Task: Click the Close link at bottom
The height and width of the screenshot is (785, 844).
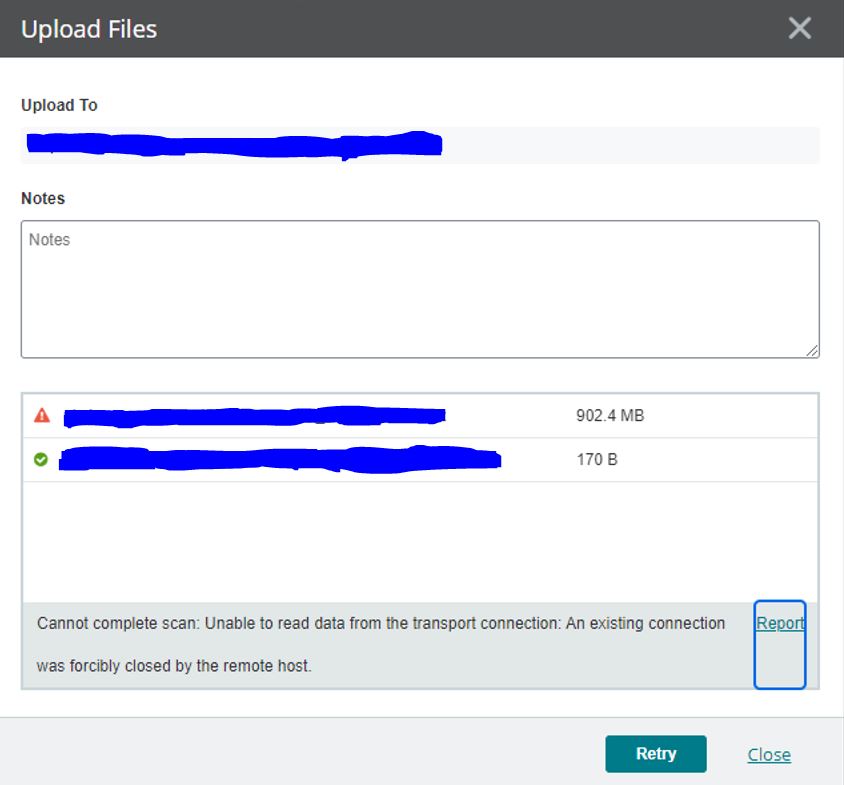Action: pos(769,755)
